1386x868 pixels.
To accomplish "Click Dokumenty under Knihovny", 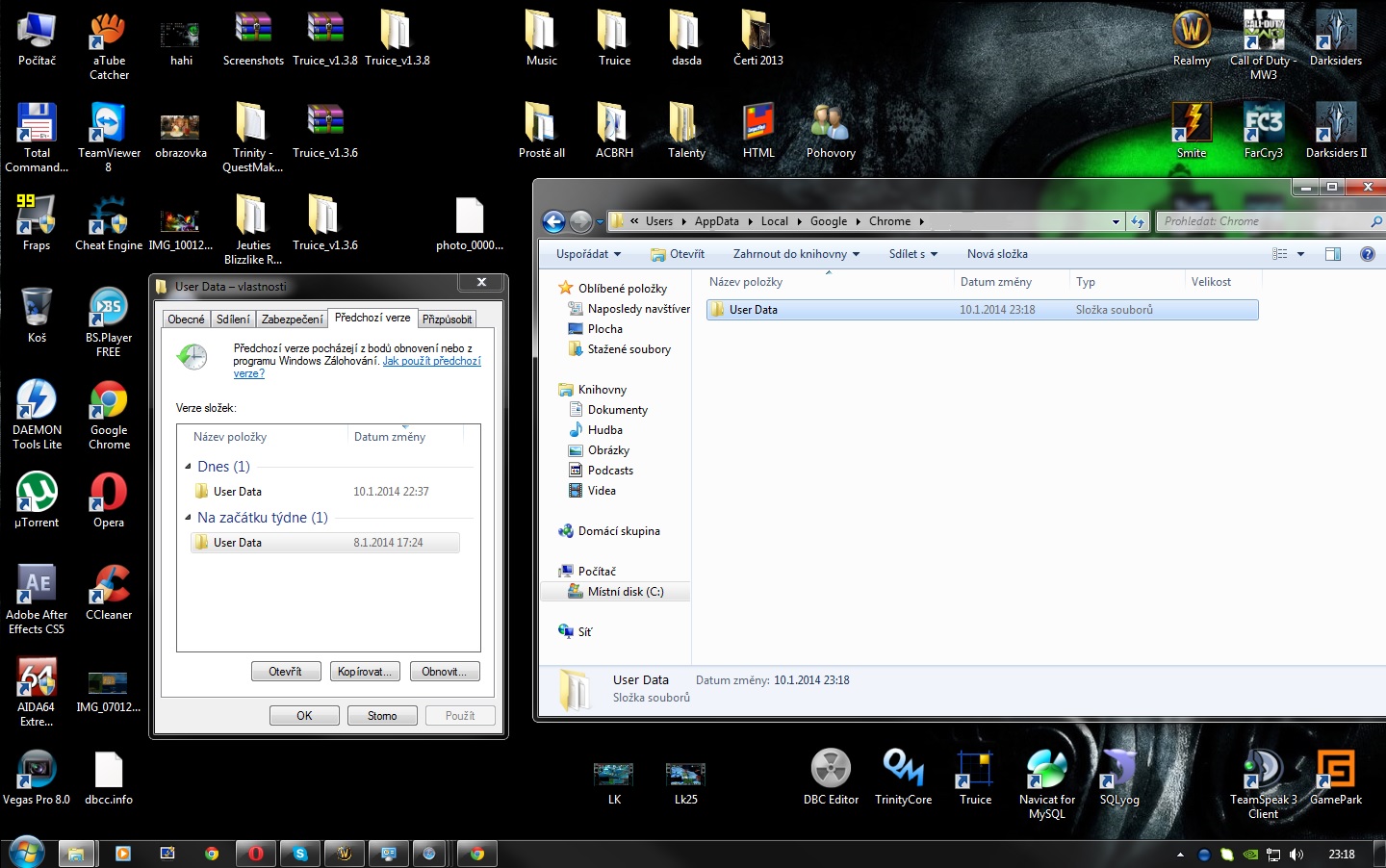I will pos(607,410).
